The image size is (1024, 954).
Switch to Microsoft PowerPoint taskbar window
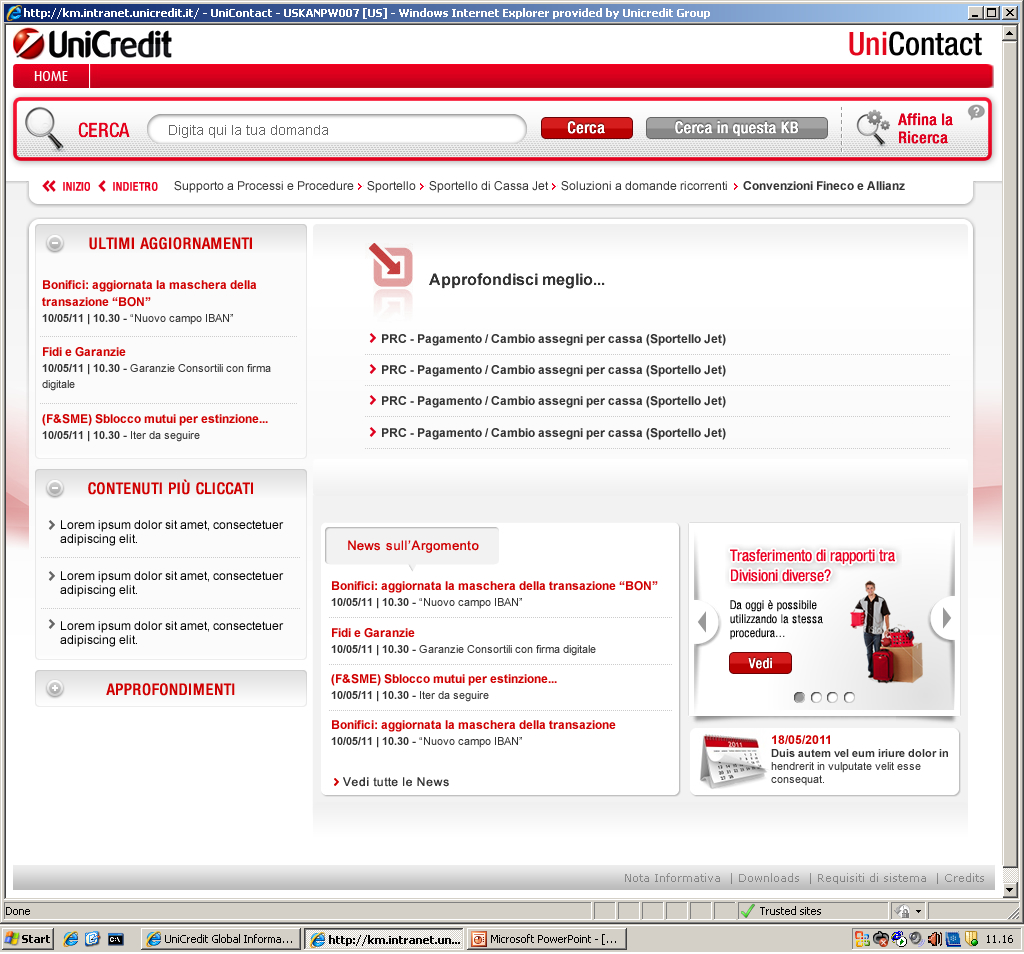pyautogui.click(x=547, y=939)
